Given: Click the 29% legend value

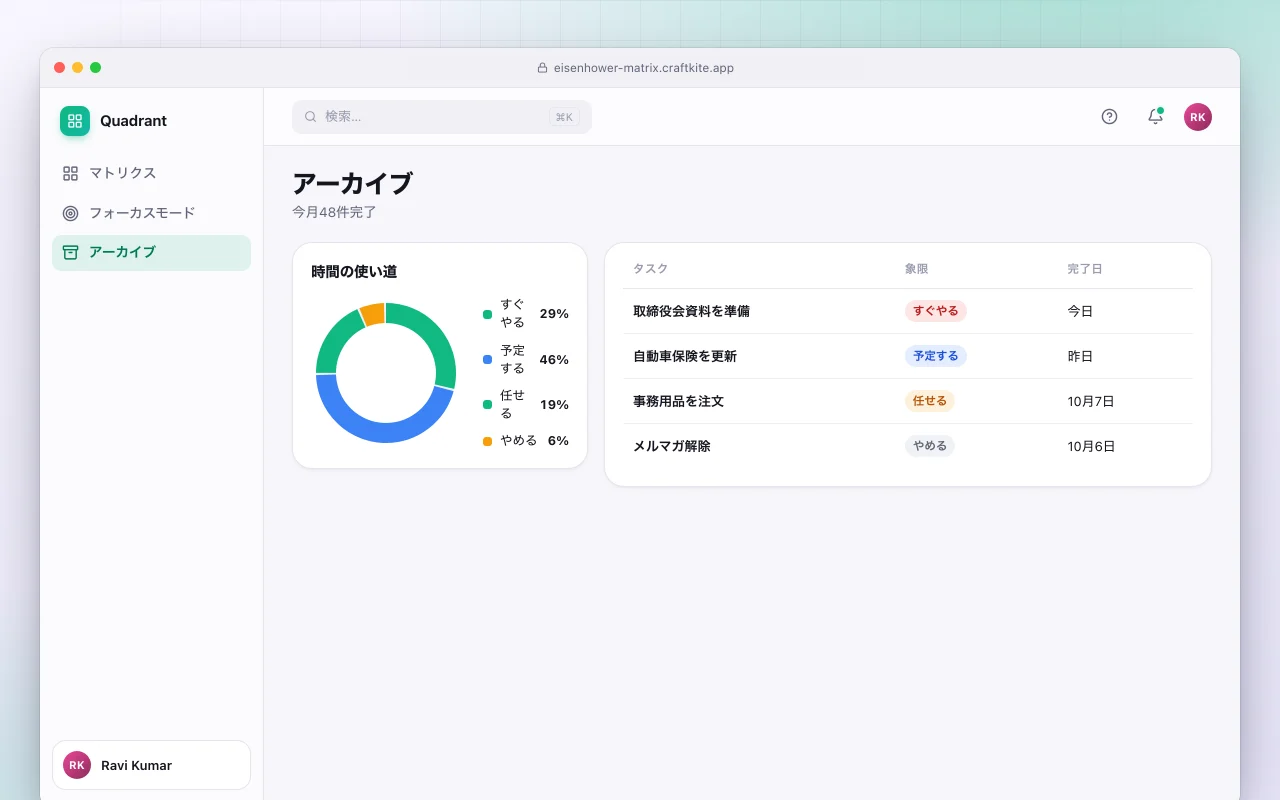Looking at the screenshot, I should point(554,314).
